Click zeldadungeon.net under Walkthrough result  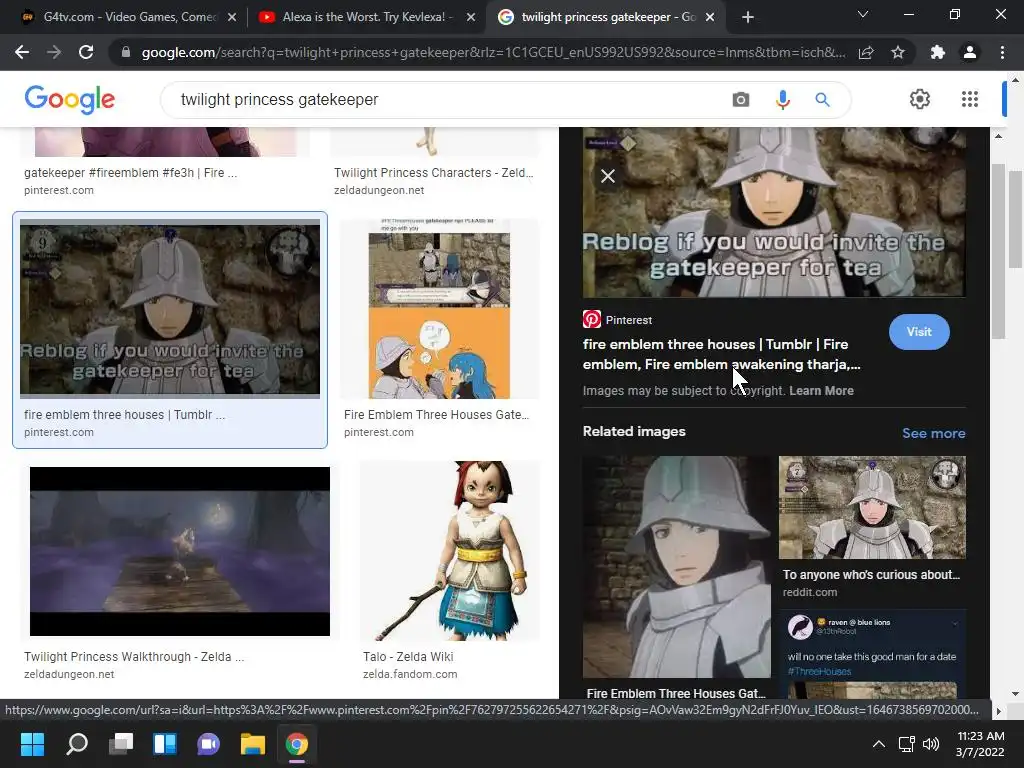pyautogui.click(x=69, y=674)
